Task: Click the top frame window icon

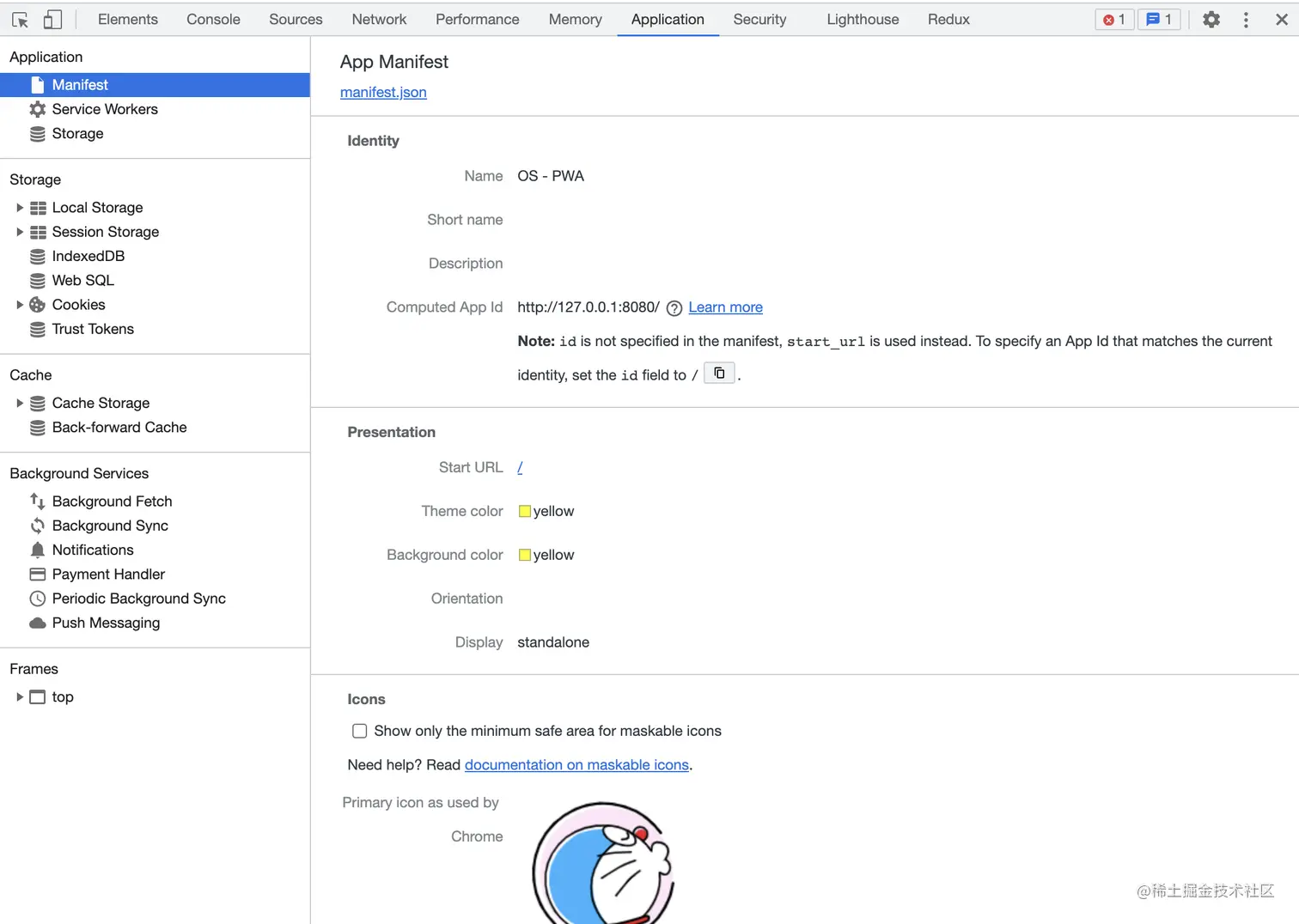Action: 38,697
